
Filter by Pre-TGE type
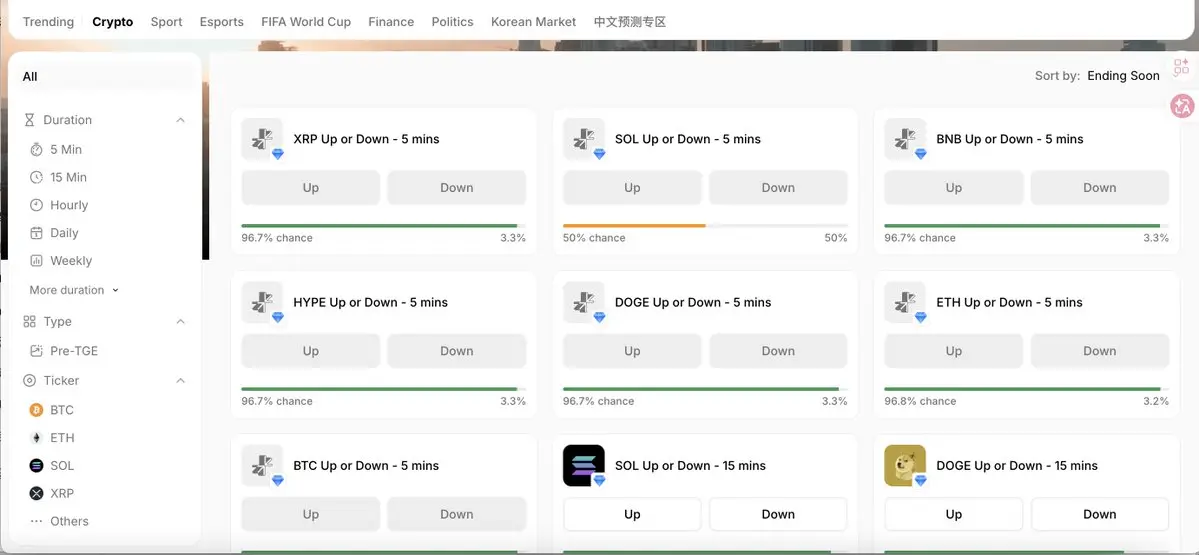pyautogui.click(x=74, y=351)
